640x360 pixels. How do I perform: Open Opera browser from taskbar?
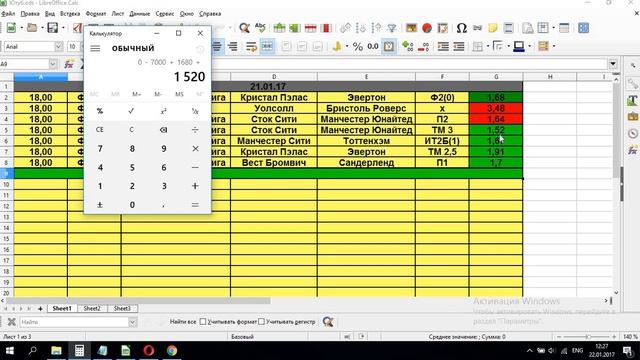point(149,351)
